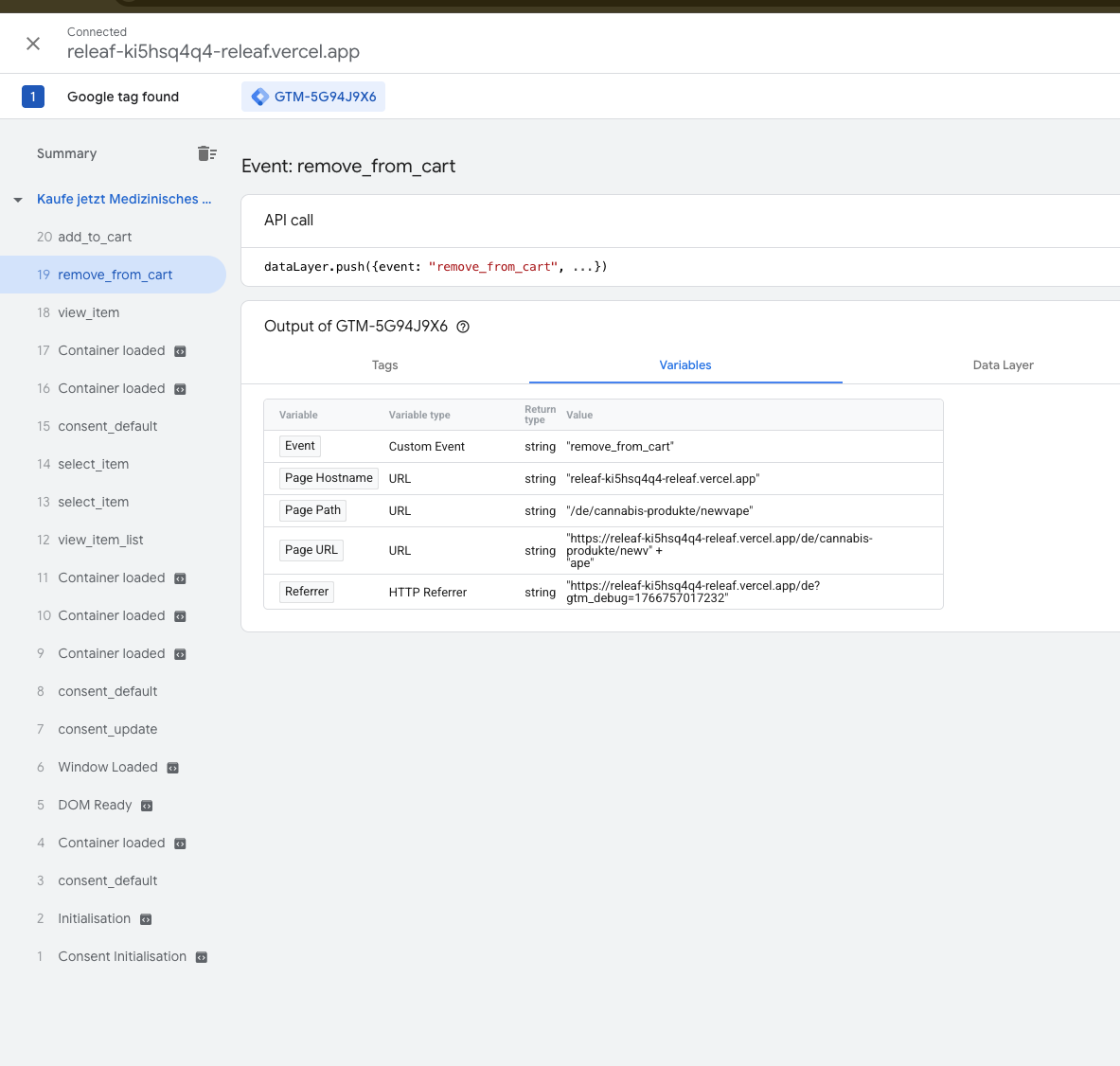This screenshot has width=1120, height=1066.
Task: Click code icon beside DOM Ready event
Action: tap(147, 806)
